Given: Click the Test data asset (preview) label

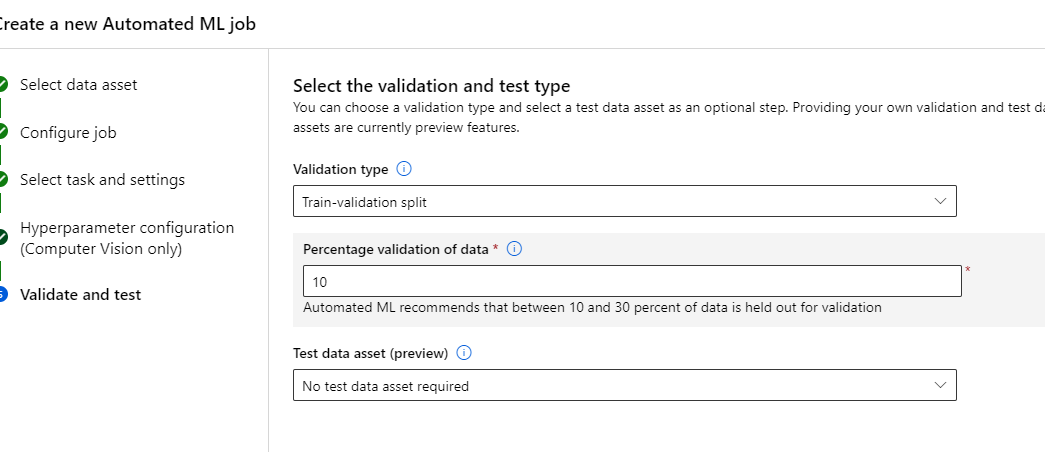Looking at the screenshot, I should click(x=371, y=353).
